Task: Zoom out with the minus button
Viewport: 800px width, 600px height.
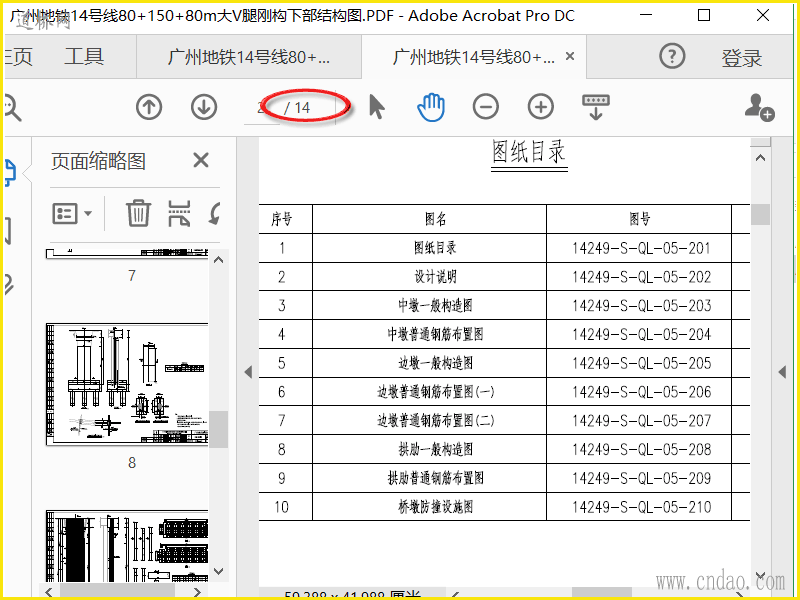Action: tap(486, 108)
